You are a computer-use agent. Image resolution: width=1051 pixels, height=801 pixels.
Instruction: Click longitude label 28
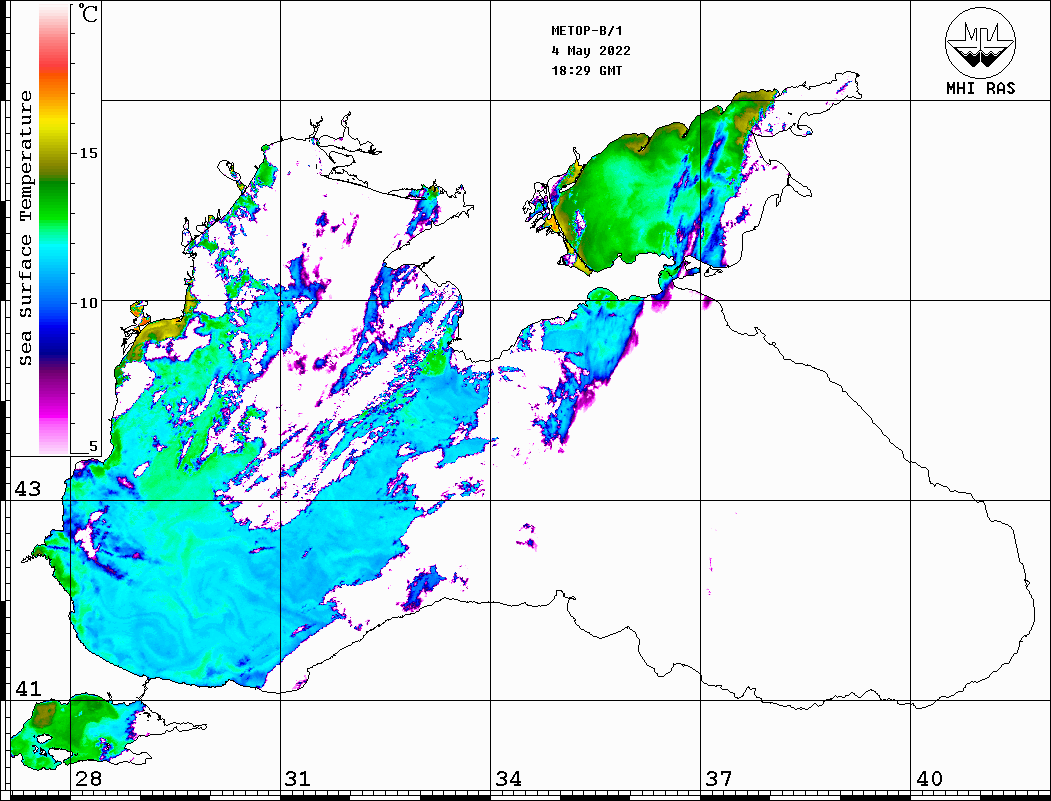tap(88, 778)
